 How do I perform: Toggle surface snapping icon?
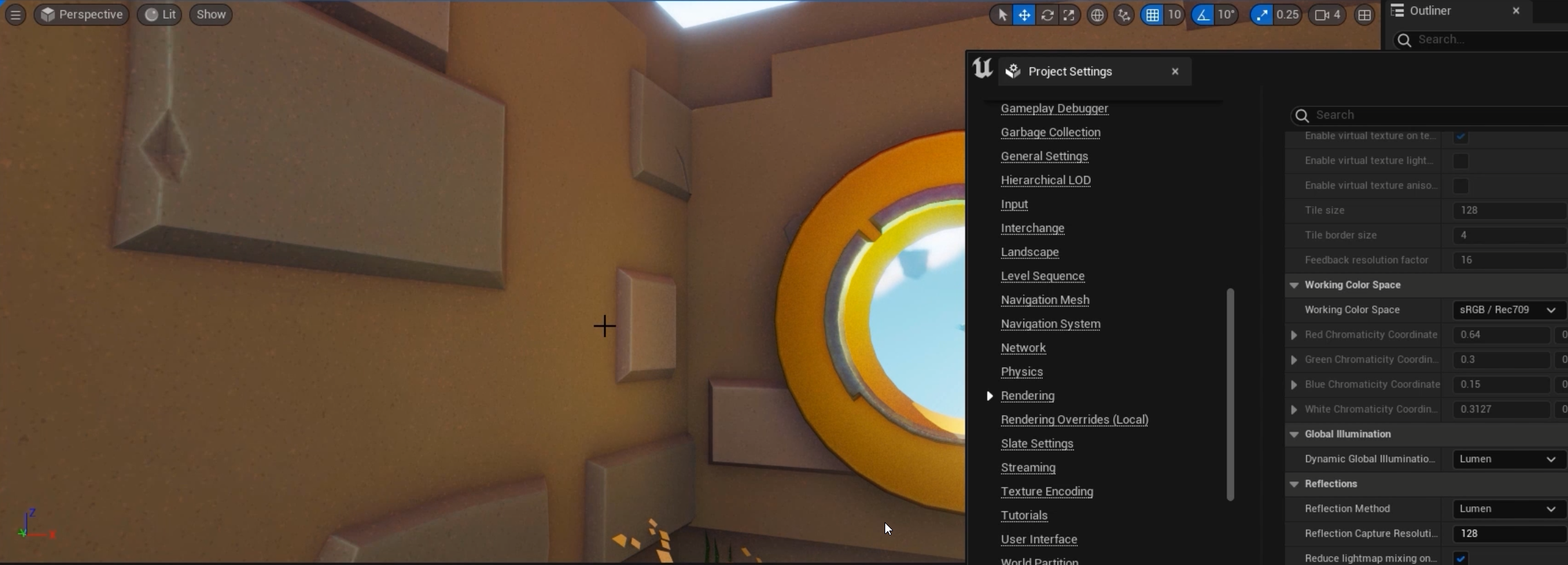pyautogui.click(x=1124, y=15)
